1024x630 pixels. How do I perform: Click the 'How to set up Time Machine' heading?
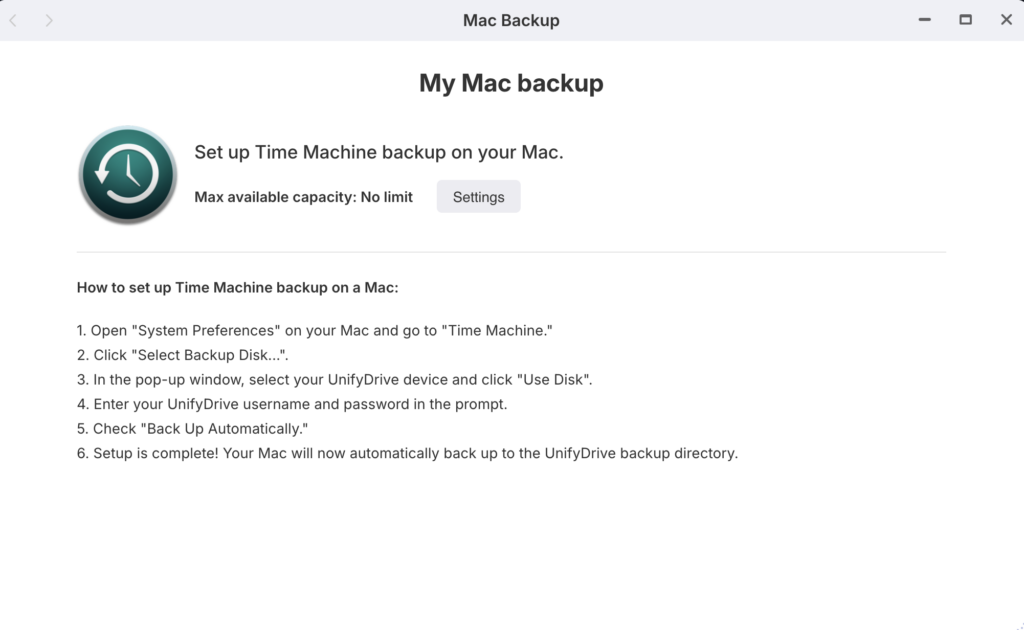(237, 288)
